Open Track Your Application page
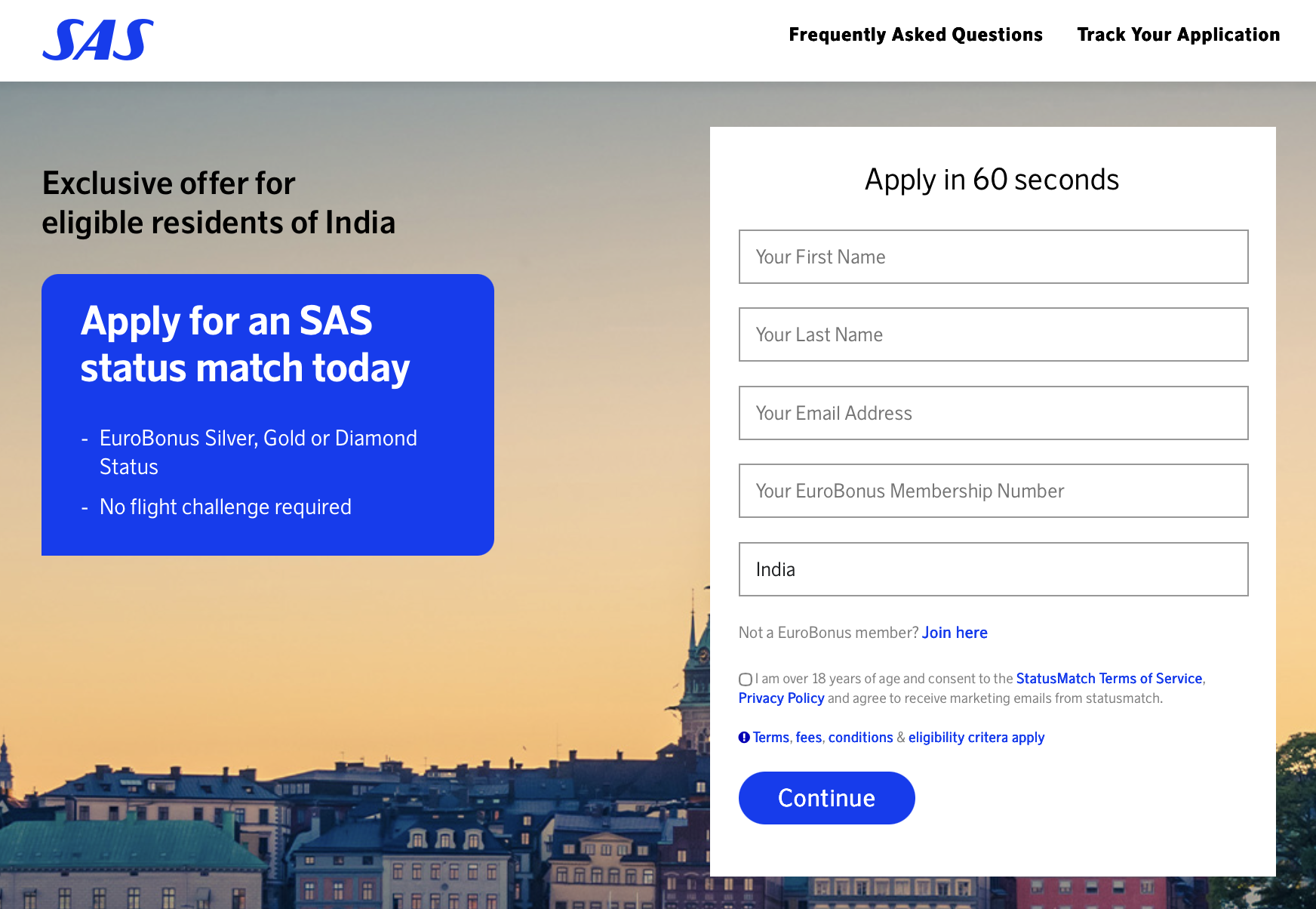Viewport: 1316px width, 909px height. click(x=1178, y=35)
